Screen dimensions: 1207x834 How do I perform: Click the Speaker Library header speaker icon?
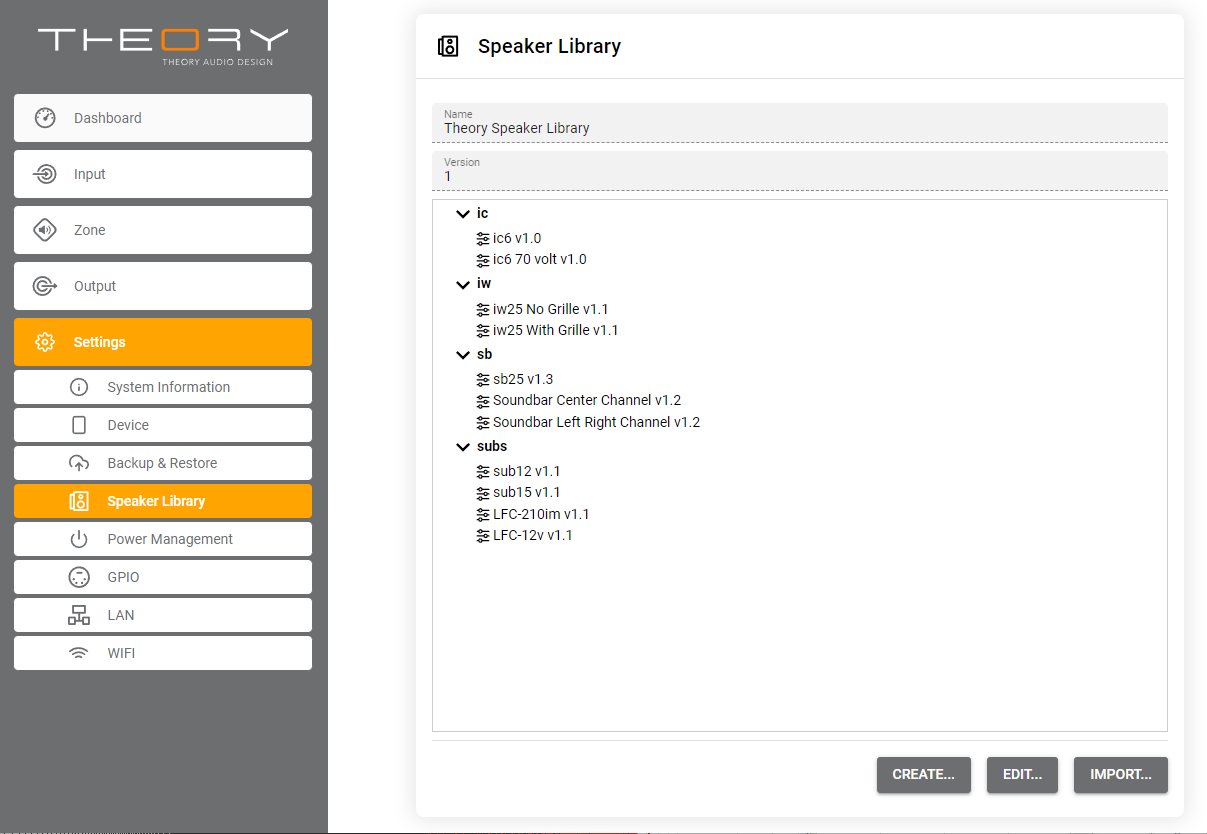coord(449,46)
